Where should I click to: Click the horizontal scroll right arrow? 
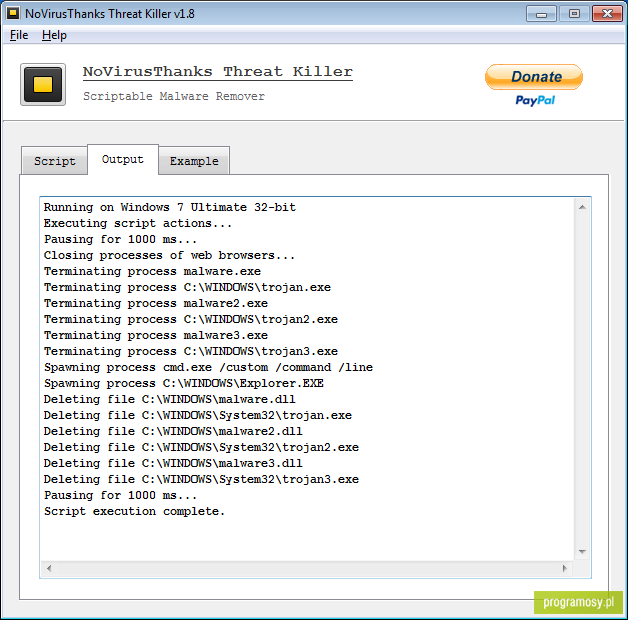565,568
